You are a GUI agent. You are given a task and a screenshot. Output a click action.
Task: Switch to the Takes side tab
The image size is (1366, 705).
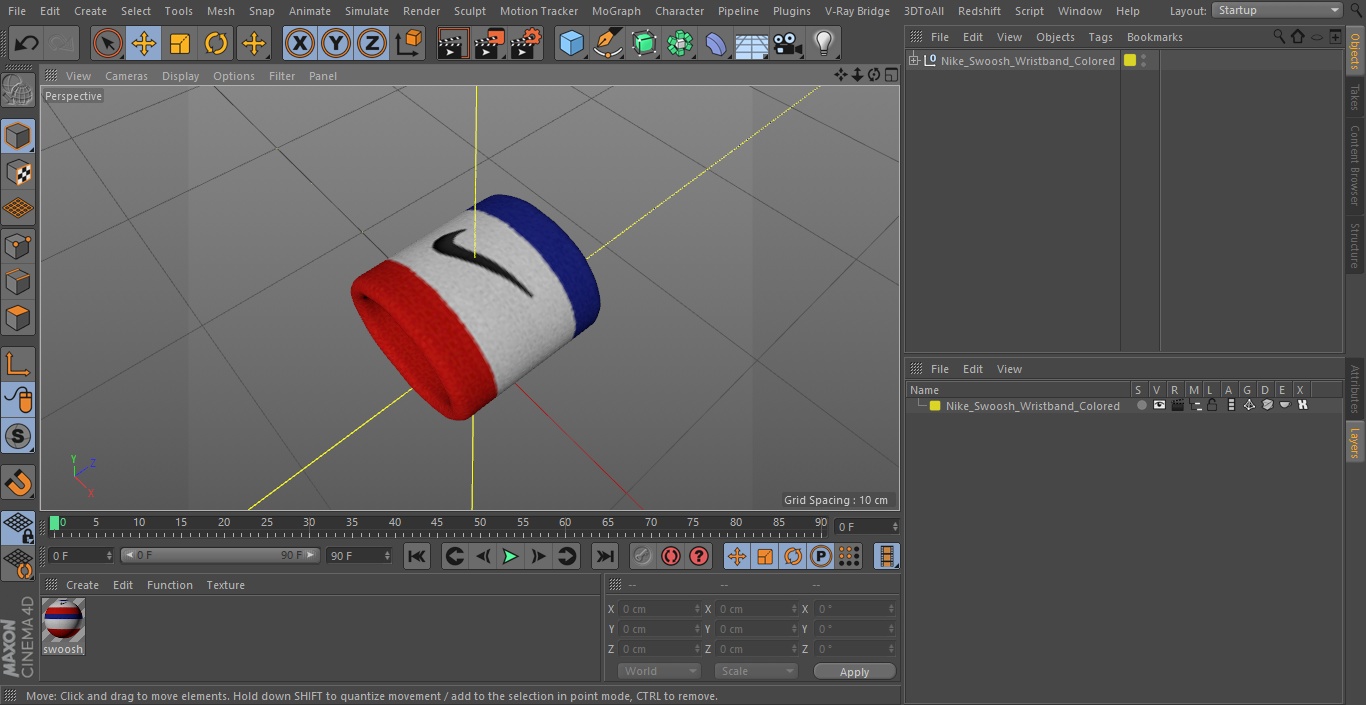[x=1355, y=97]
